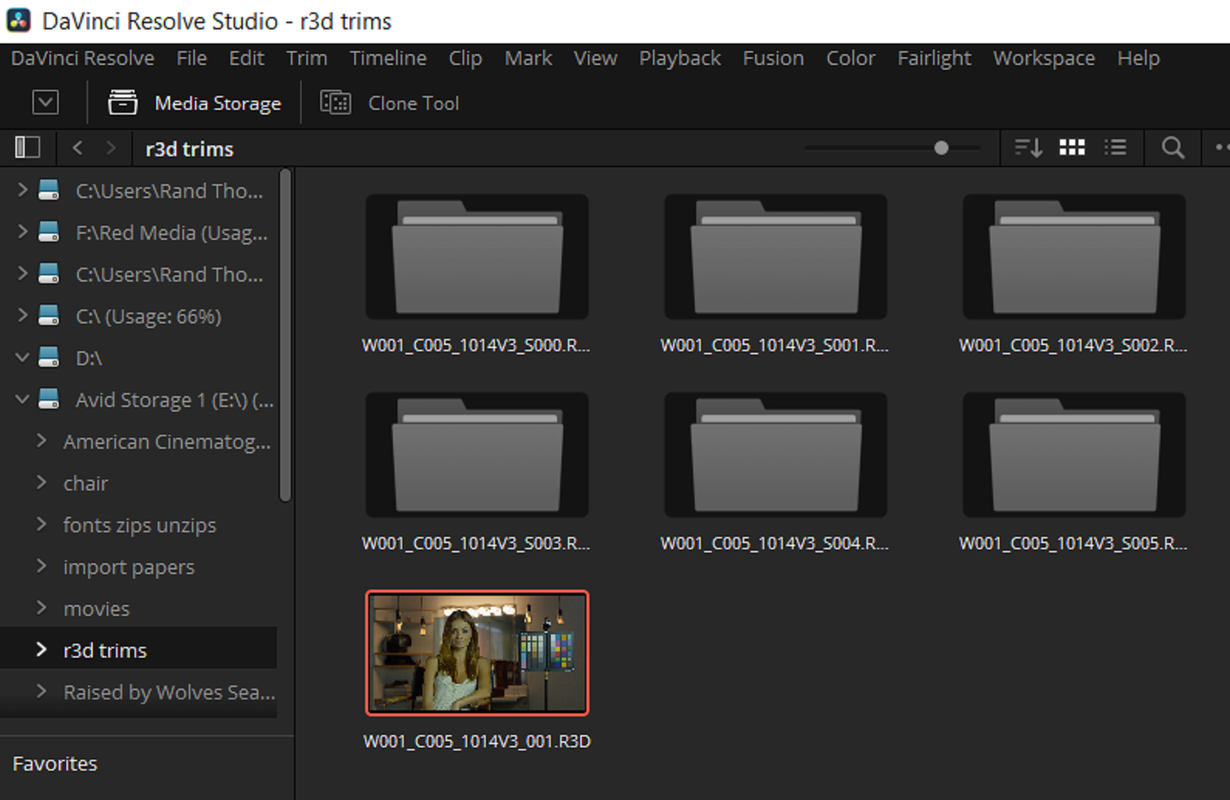
Task: Click the Favorites section header
Action: (55, 763)
